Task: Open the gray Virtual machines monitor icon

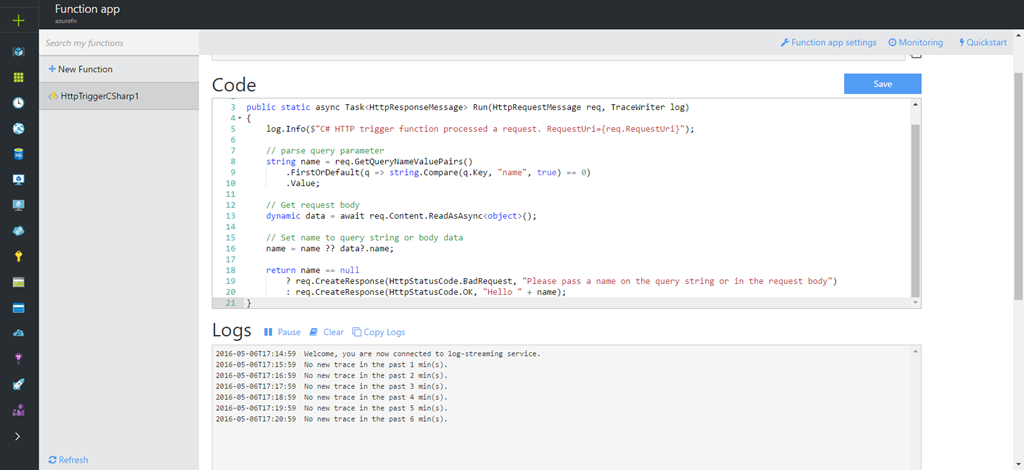Action: tap(18, 205)
